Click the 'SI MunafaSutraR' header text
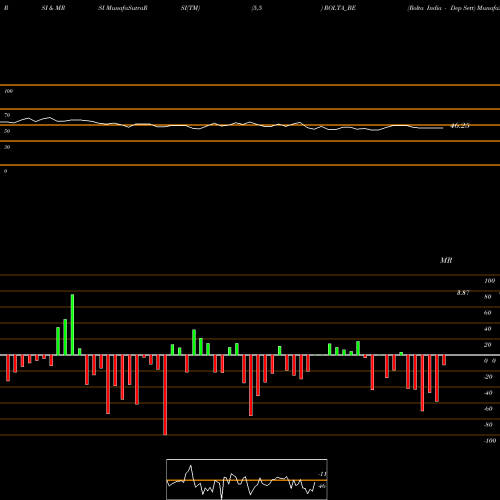Viewport: 500px width, 500px height. pos(123,8)
